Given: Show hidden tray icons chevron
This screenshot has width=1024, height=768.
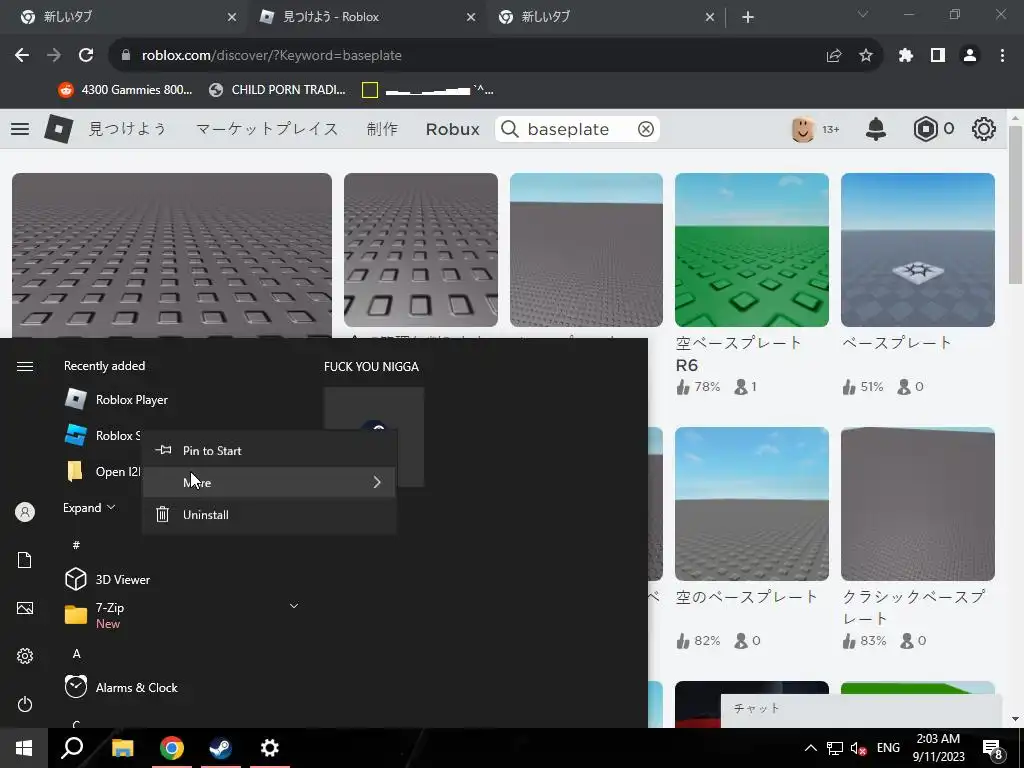Looking at the screenshot, I should click(x=810, y=748).
